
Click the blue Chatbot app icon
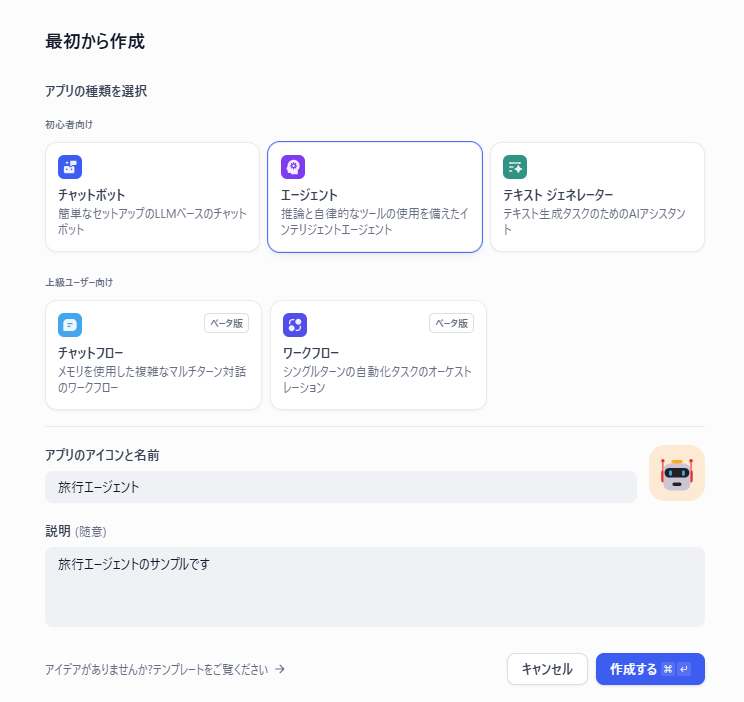(70, 167)
